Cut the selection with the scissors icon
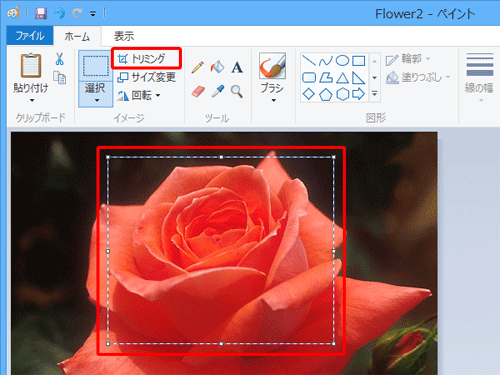 [59, 59]
